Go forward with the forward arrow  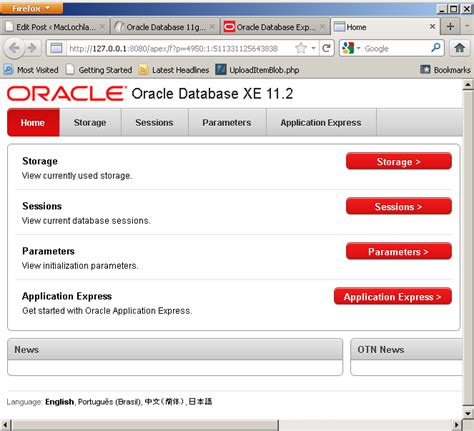coord(32,48)
